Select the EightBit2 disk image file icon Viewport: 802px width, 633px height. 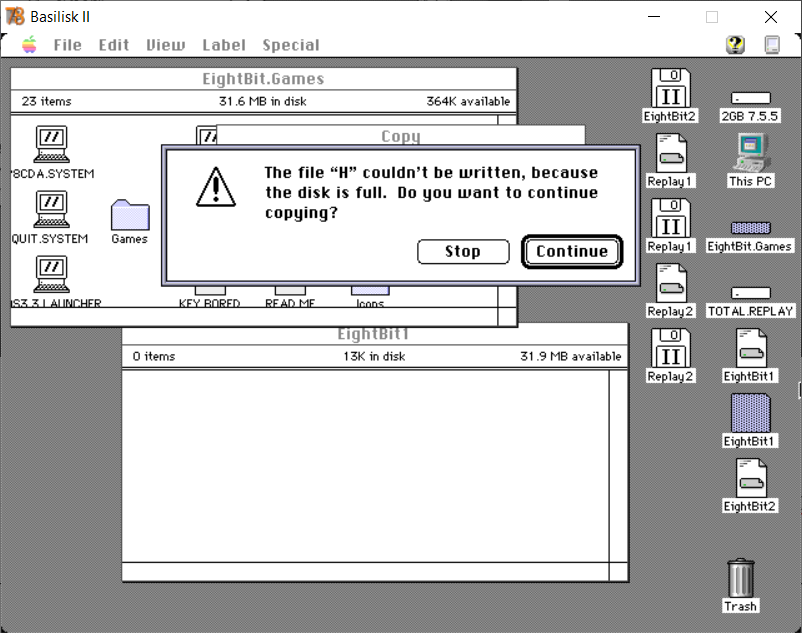751,478
